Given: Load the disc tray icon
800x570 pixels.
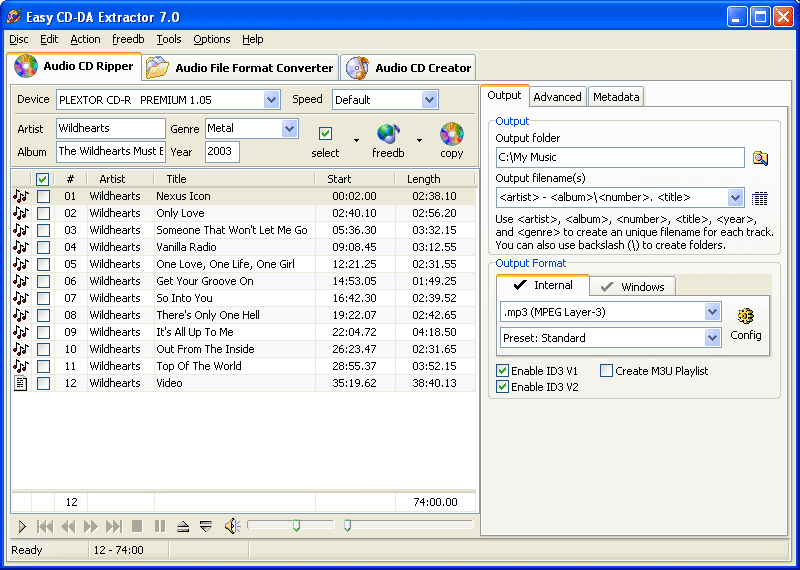Looking at the screenshot, I should click(206, 526).
